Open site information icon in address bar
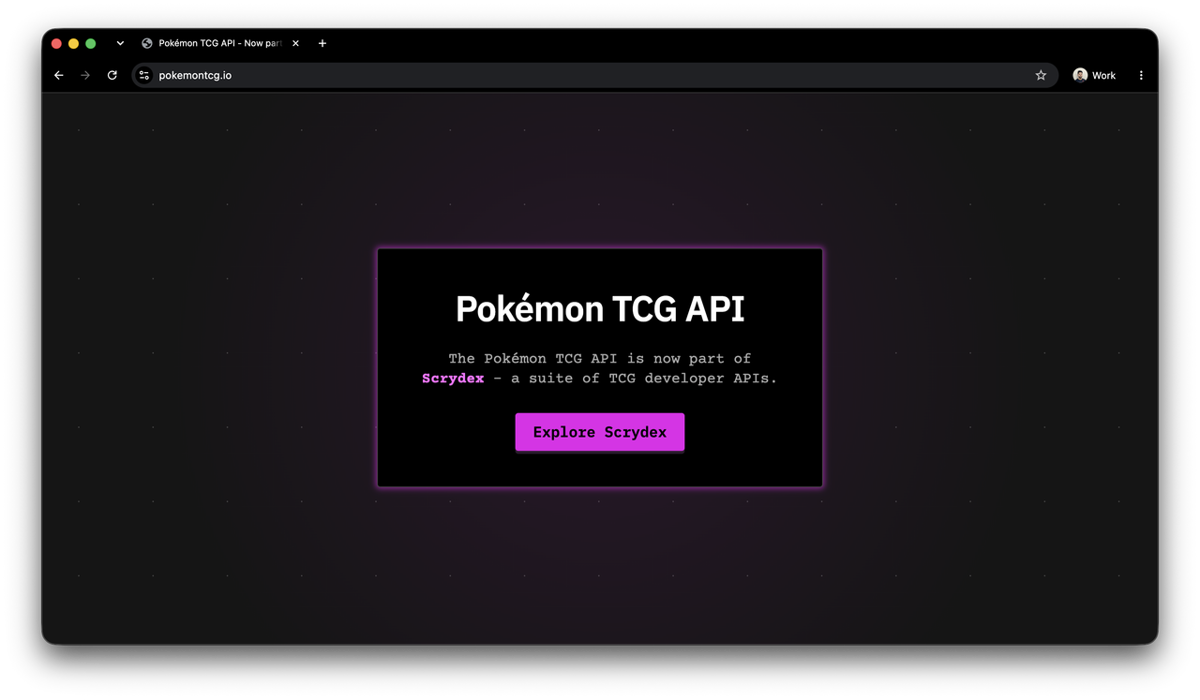Screen dimensions: 1200x700 [x=144, y=75]
